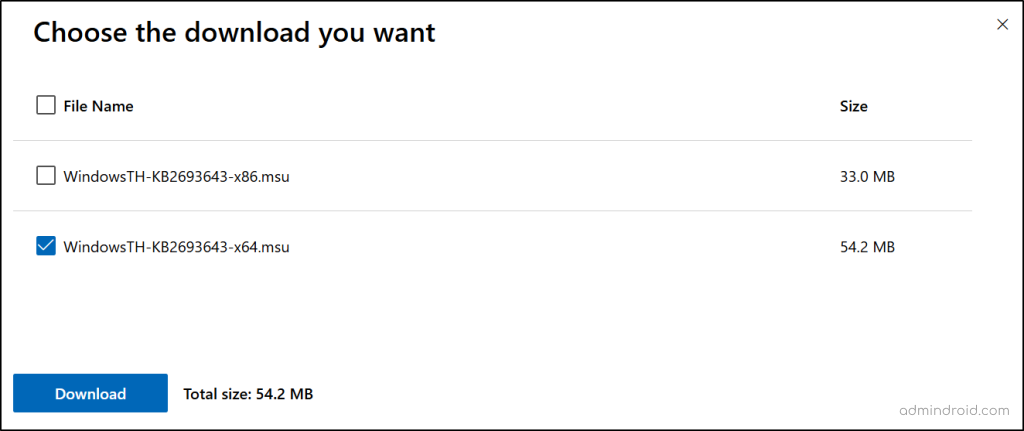Click the File Name column header
This screenshot has width=1024, height=431.
[98, 106]
